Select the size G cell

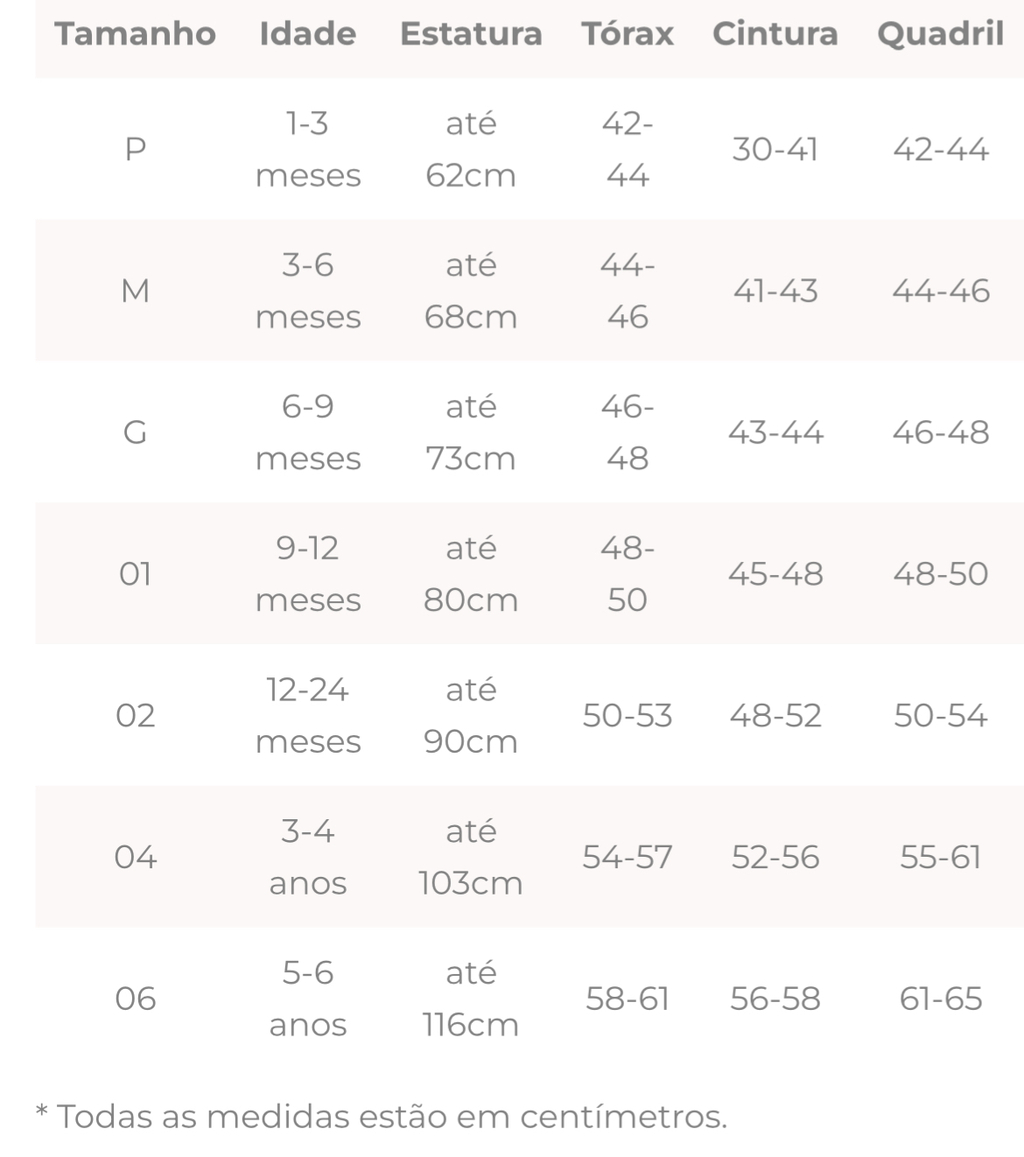135,432
